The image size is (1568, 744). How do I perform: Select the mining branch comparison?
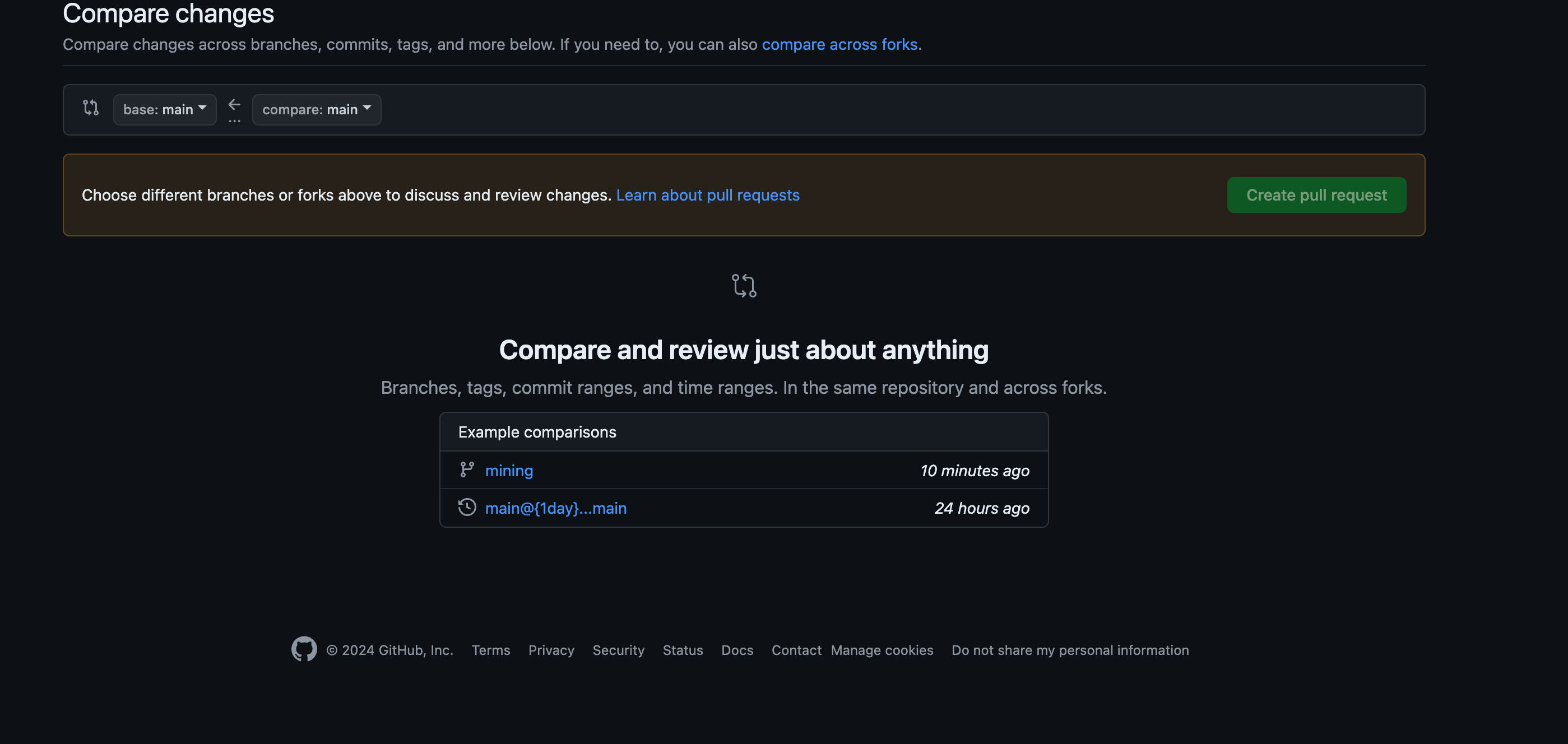tap(509, 470)
